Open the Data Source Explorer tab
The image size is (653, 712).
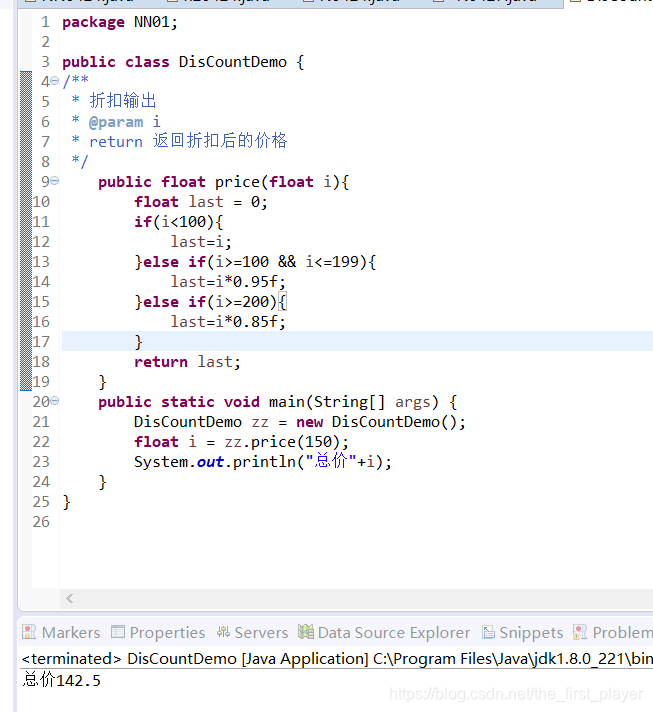pyautogui.click(x=384, y=632)
